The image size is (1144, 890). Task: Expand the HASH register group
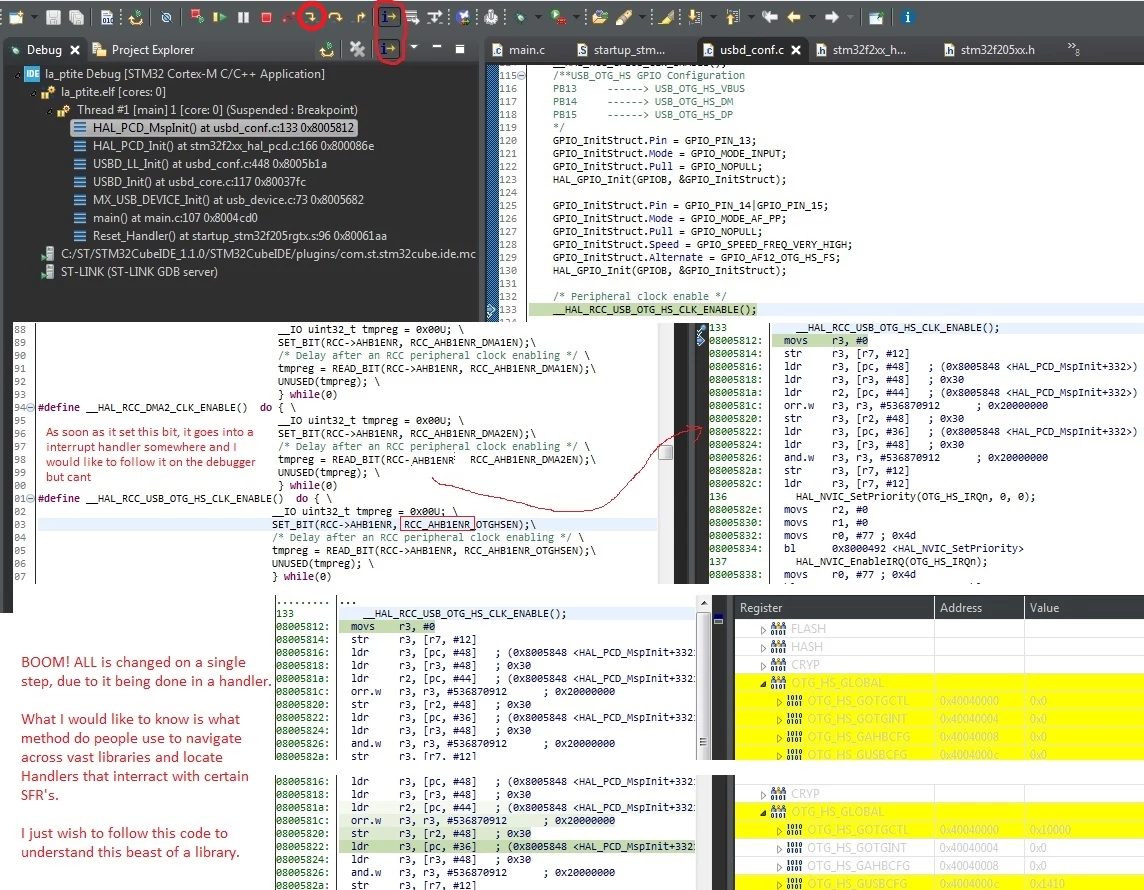(x=763, y=647)
